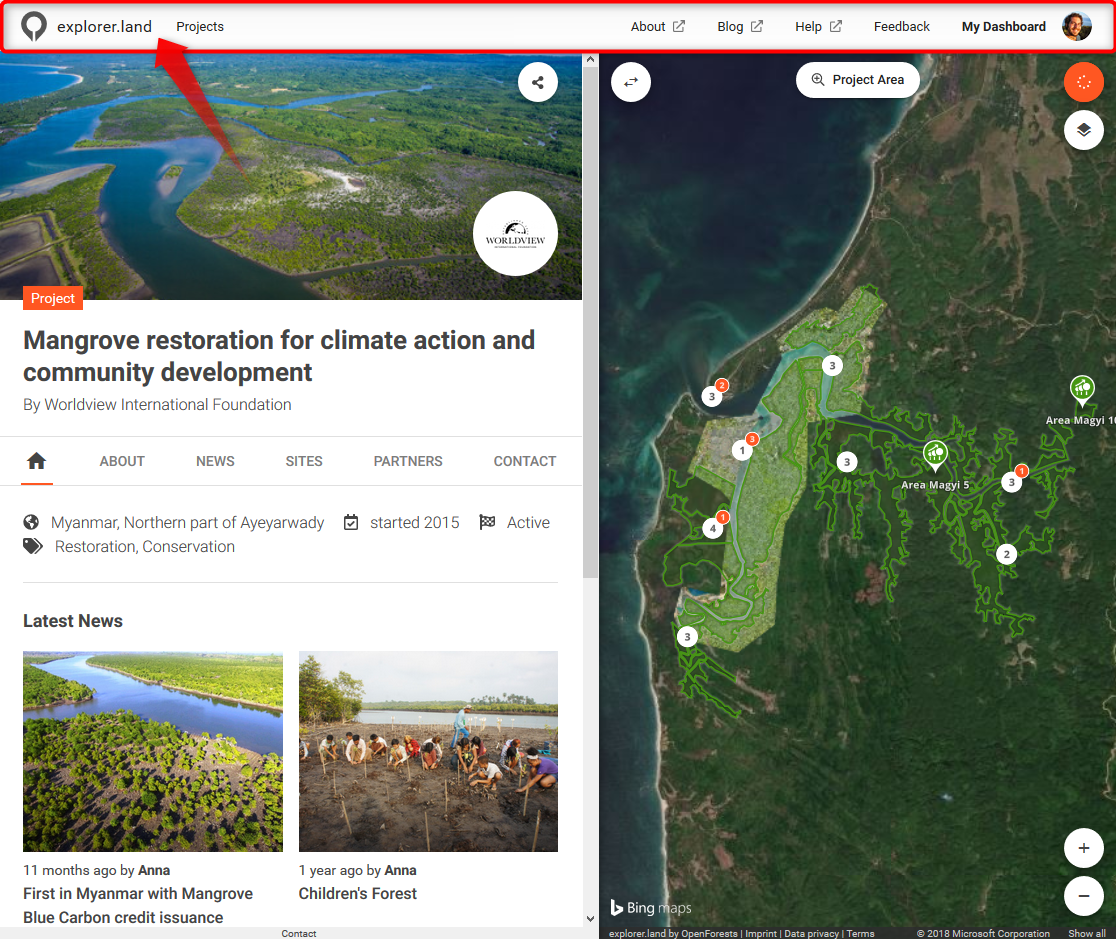1116x939 pixels.
Task: Click the explorer.land logo
Action: [x=86, y=27]
